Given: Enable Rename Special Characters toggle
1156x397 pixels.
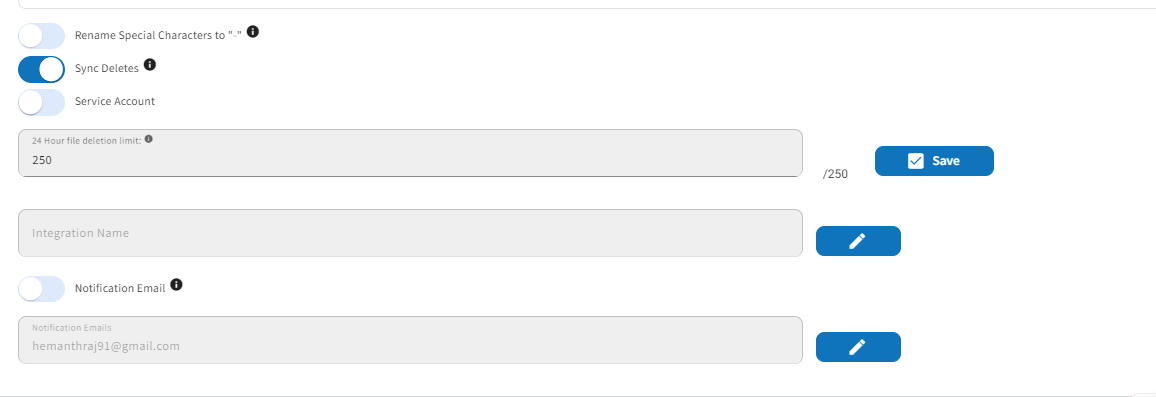Looking at the screenshot, I should (41, 35).
